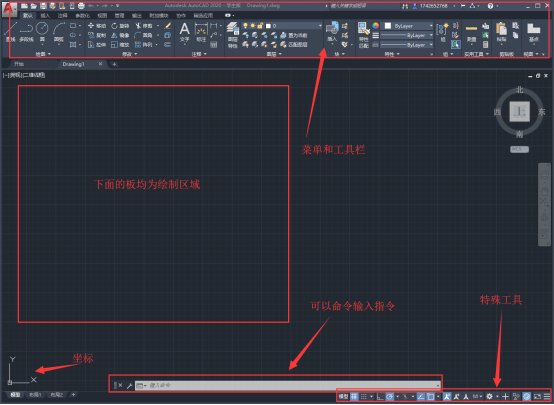Select the Line (直线) drawing tool

pyautogui.click(x=10, y=31)
